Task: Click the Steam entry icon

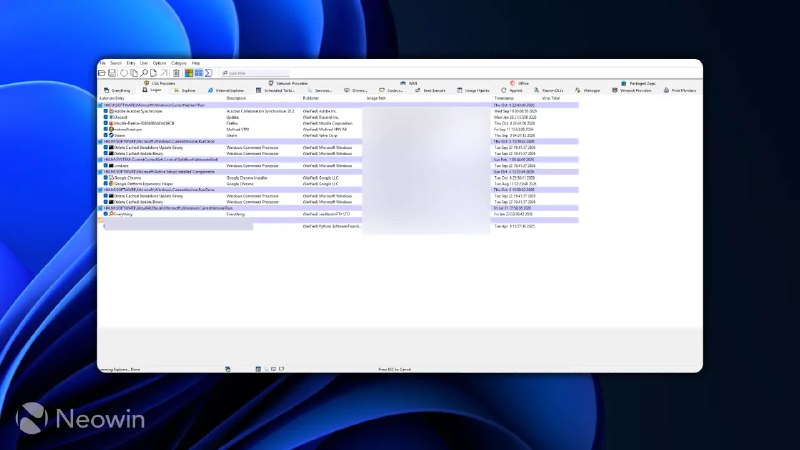Action: [x=111, y=135]
